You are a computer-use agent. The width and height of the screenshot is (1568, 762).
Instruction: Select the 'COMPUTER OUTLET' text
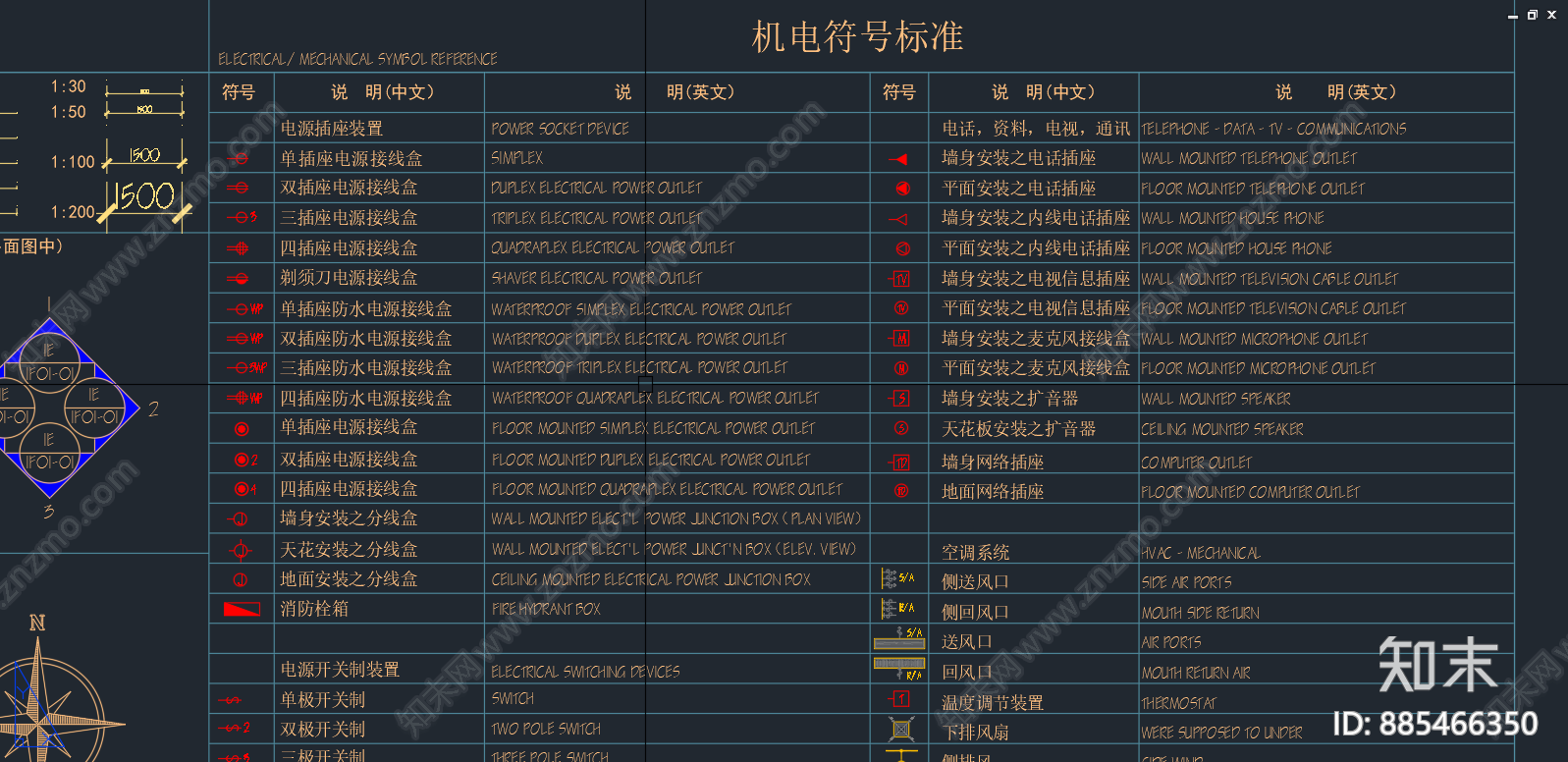[1196, 463]
